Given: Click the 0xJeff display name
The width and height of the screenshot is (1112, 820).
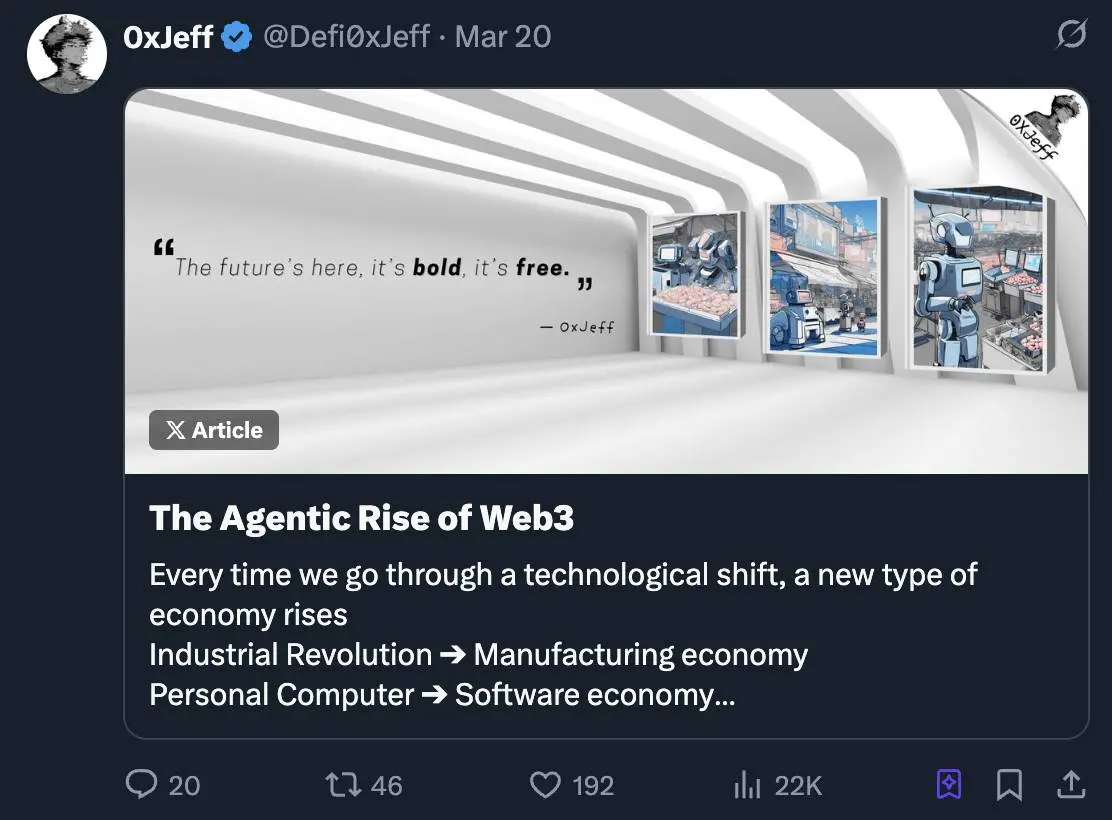Looking at the screenshot, I should (x=166, y=37).
